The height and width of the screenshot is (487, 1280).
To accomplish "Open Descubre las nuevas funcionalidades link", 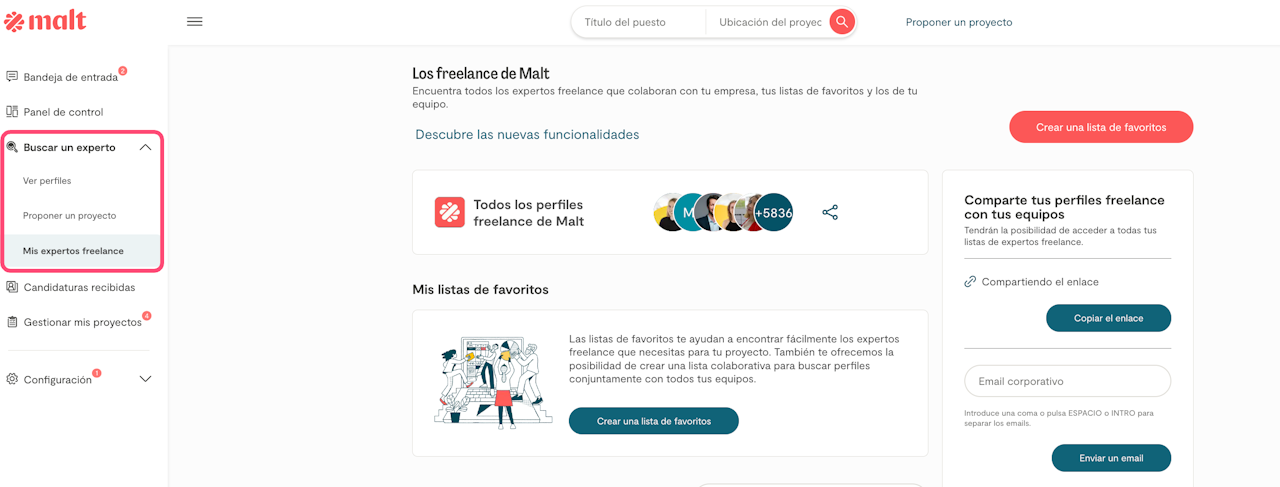I will click(527, 134).
